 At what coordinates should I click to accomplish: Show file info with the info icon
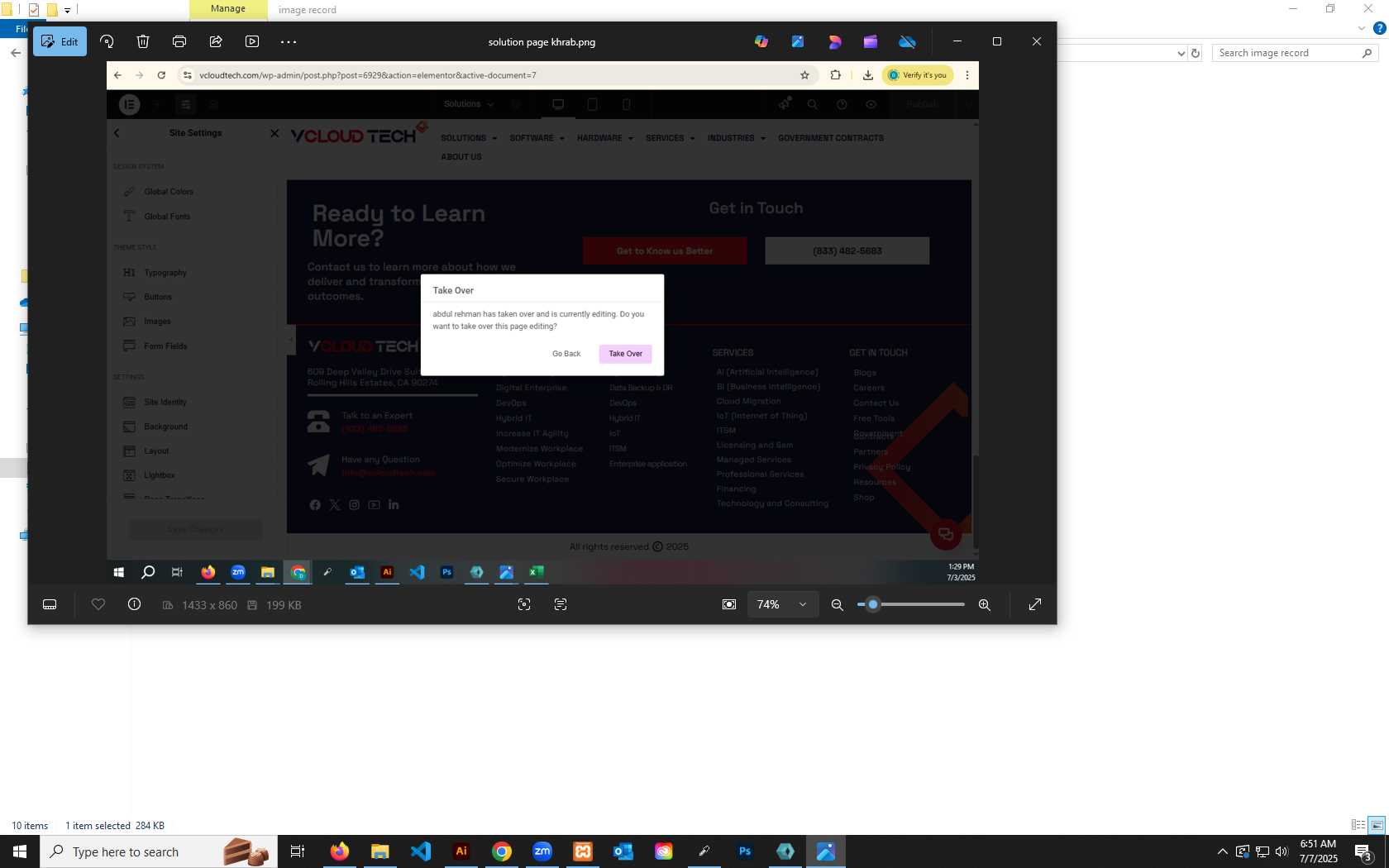(x=135, y=605)
